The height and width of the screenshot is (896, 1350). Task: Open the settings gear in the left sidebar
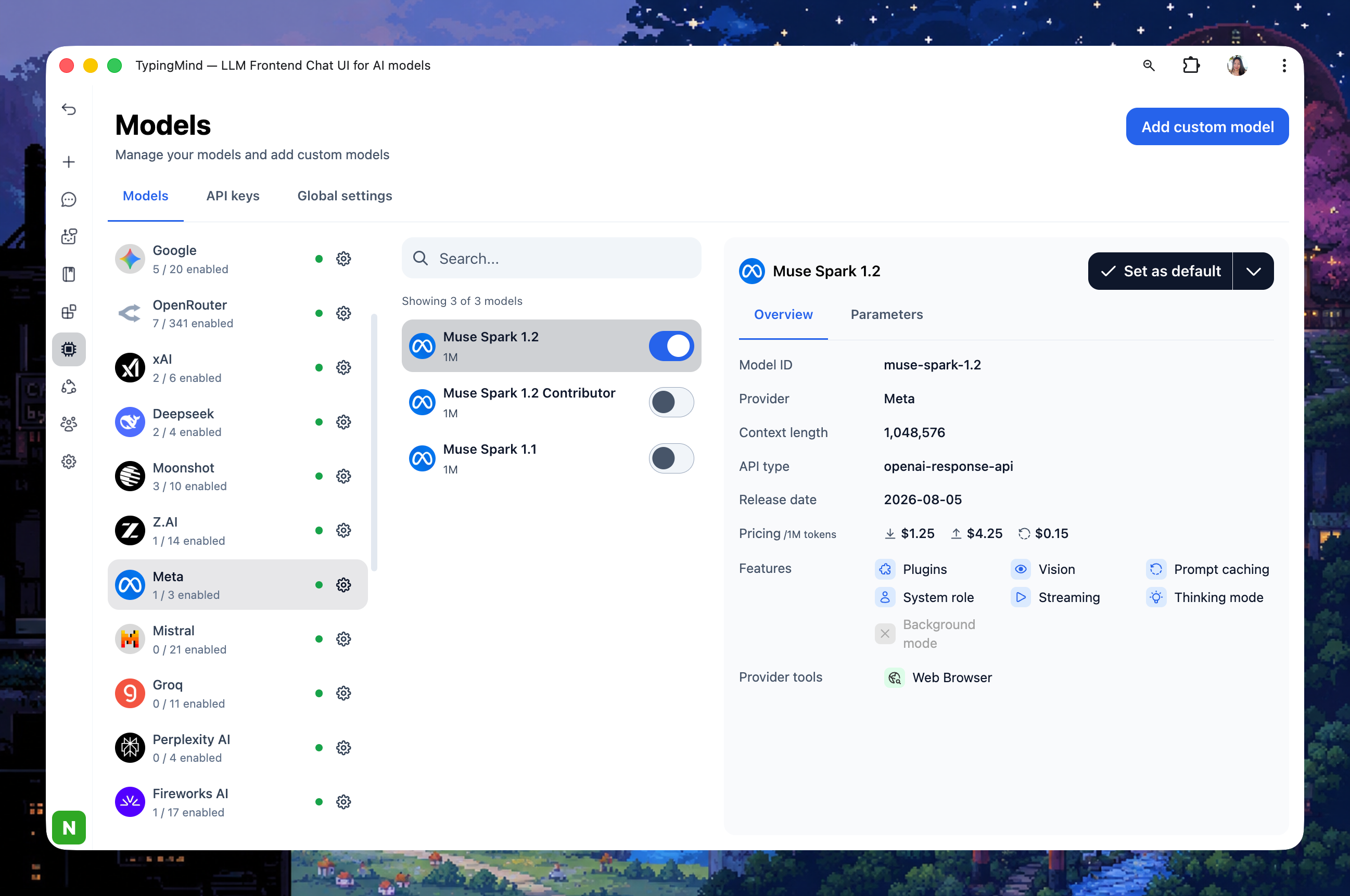[69, 462]
